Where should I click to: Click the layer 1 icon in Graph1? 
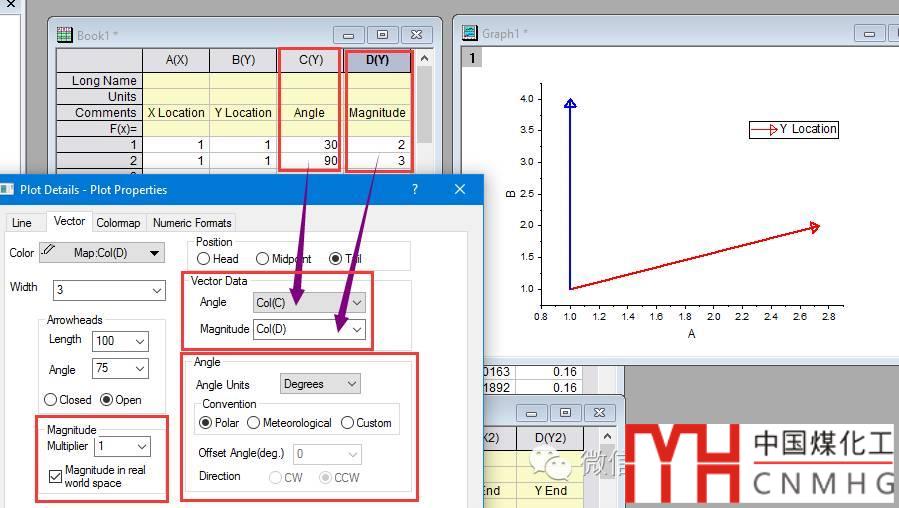tap(472, 58)
